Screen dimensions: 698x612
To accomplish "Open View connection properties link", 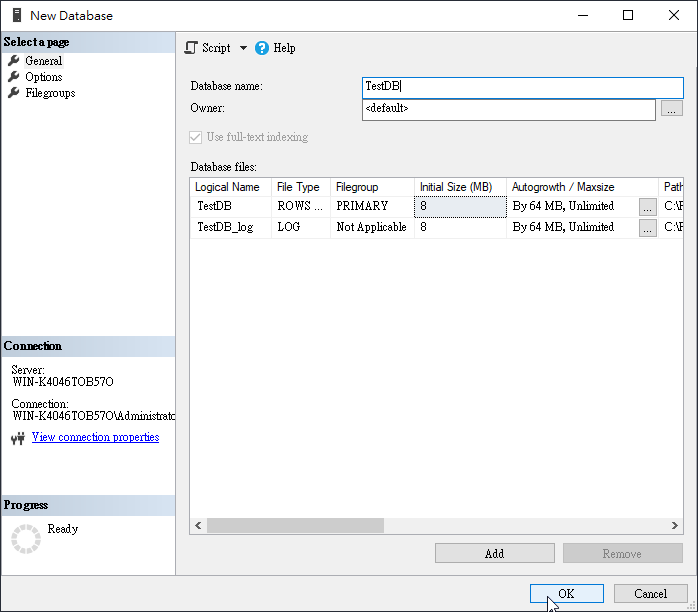I will tap(95, 437).
